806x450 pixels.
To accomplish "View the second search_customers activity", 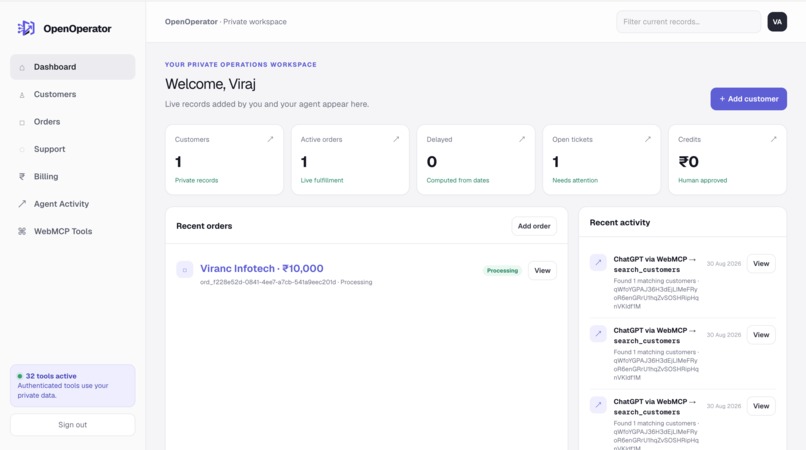I will coord(761,335).
